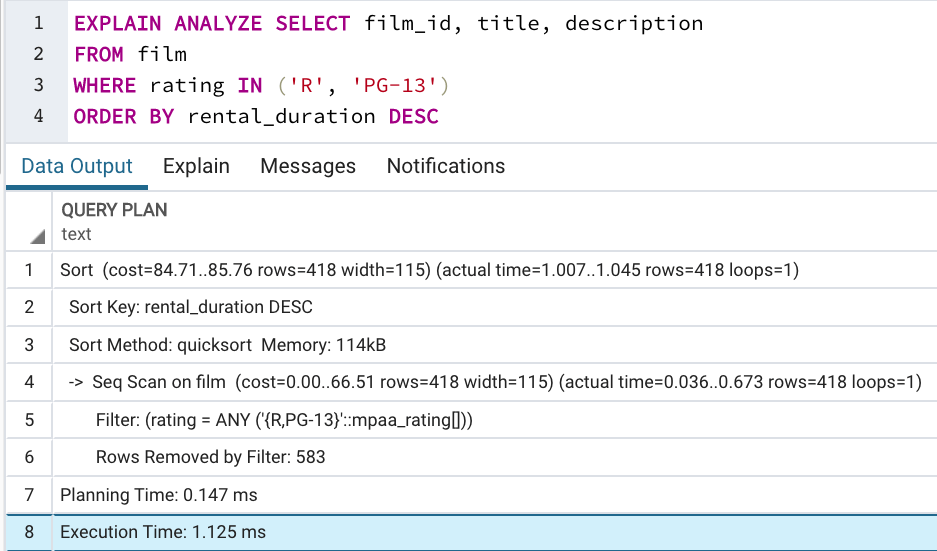Click the Planning Time result cell
Image resolution: width=937 pixels, height=551 pixels.
click(x=495, y=495)
